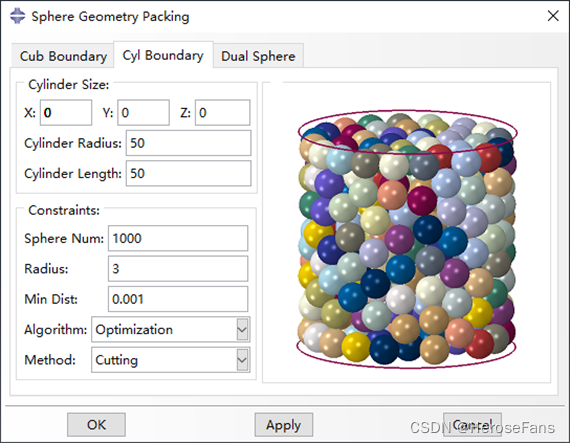Screen dimensions: 570x443
Task: Click the Min Dist input field
Action: [178, 299]
